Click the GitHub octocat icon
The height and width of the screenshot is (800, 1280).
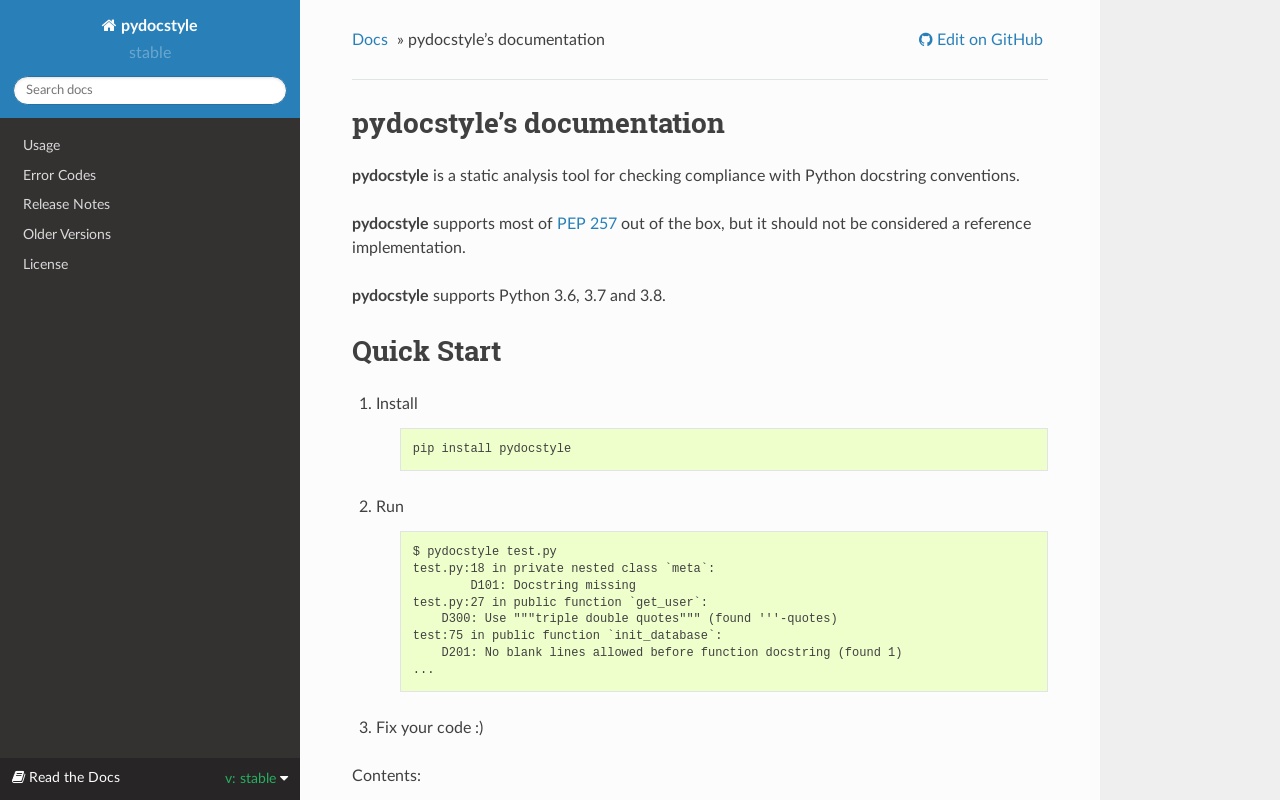(925, 40)
